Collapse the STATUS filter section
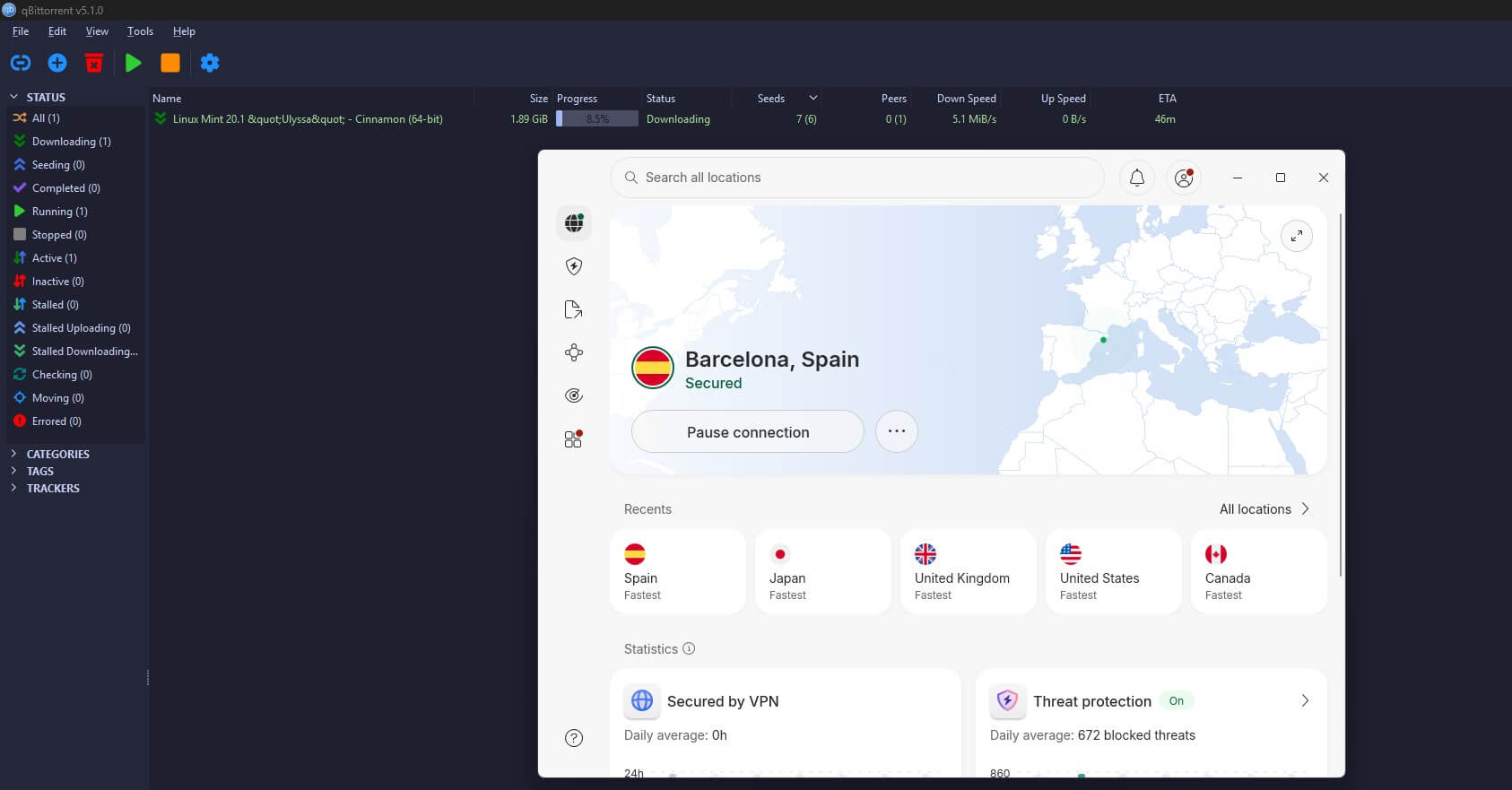The image size is (1512, 790). (13, 97)
